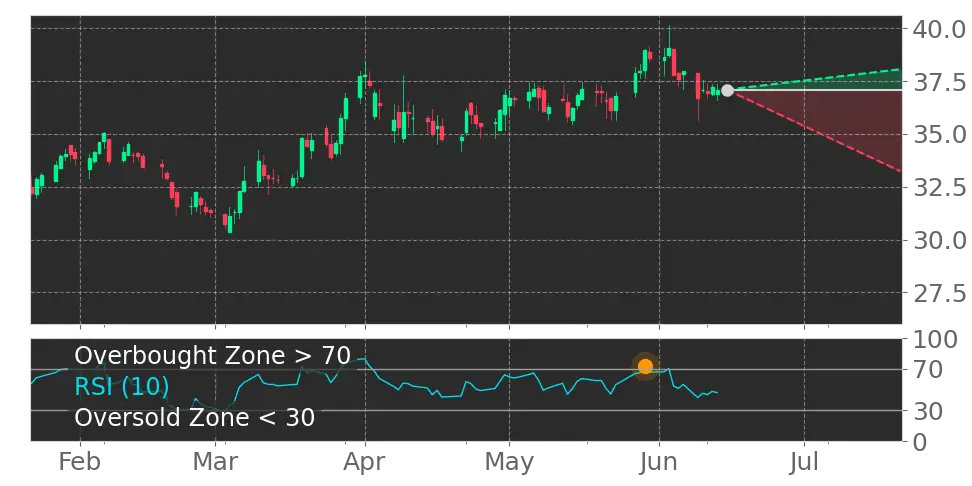Click the RSI axis value 70
This screenshot has height=486, width=972.
coord(928,370)
